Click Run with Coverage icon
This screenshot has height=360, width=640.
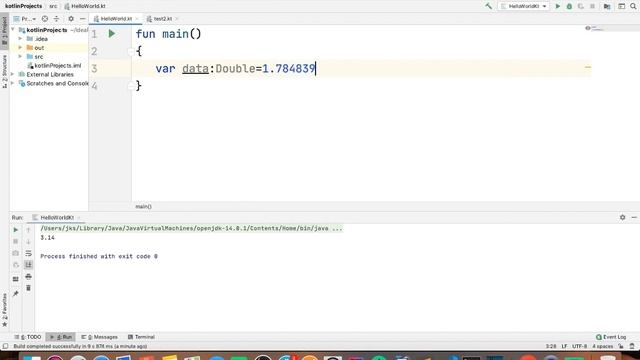(x=580, y=6)
